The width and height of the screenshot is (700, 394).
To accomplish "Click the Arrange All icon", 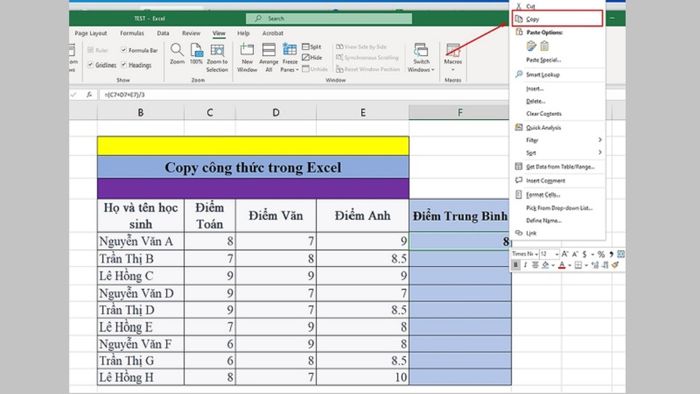I will (x=269, y=50).
